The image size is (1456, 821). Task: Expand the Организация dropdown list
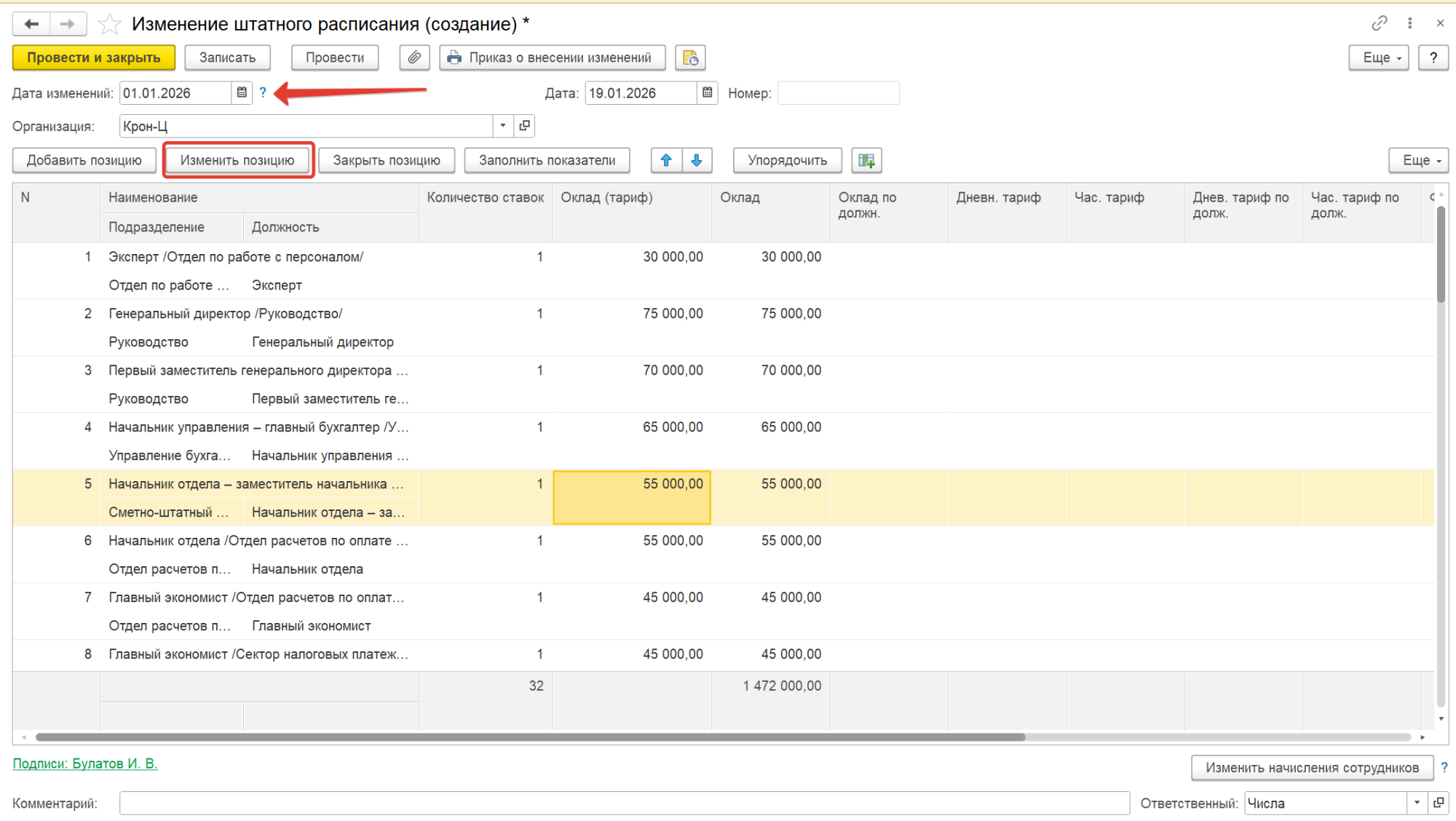click(502, 126)
